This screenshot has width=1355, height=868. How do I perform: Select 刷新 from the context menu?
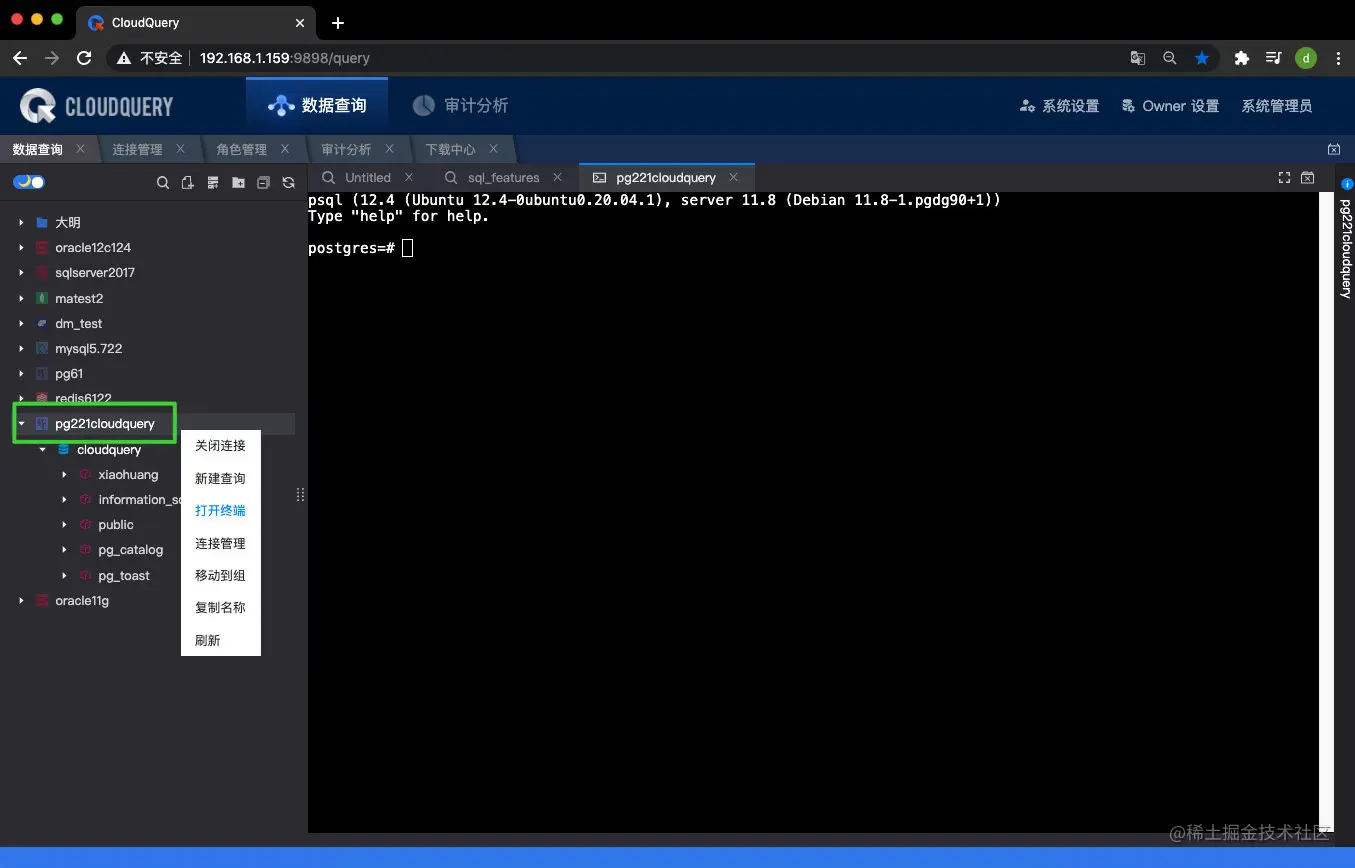(x=220, y=640)
